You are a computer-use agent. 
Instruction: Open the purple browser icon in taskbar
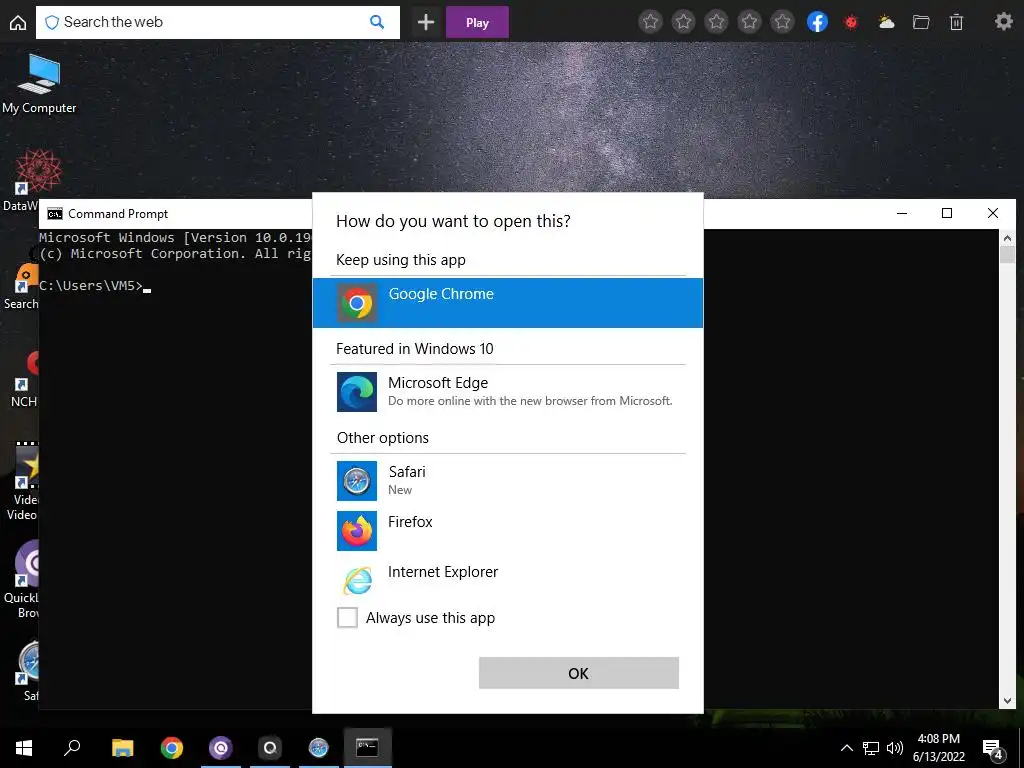pos(221,748)
